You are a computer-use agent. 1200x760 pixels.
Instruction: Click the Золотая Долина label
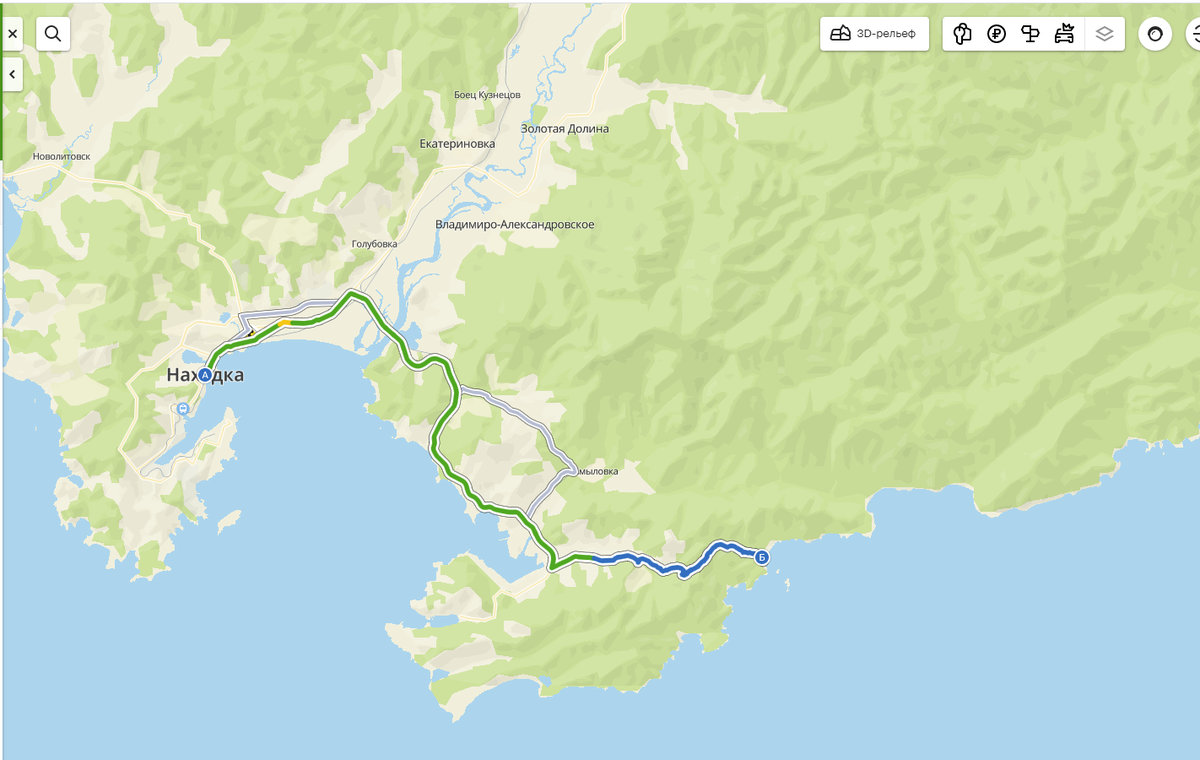click(x=565, y=128)
